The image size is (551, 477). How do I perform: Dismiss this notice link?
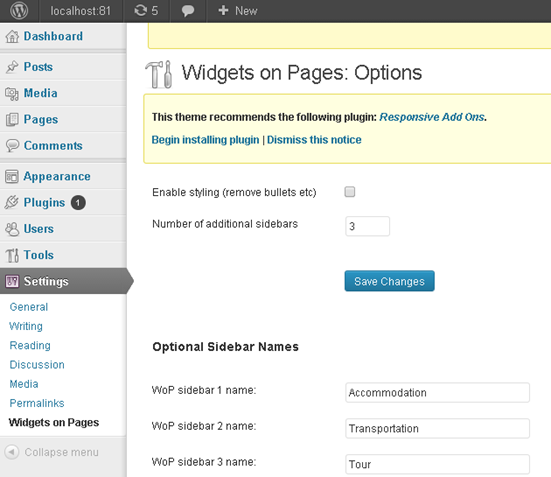(314, 140)
